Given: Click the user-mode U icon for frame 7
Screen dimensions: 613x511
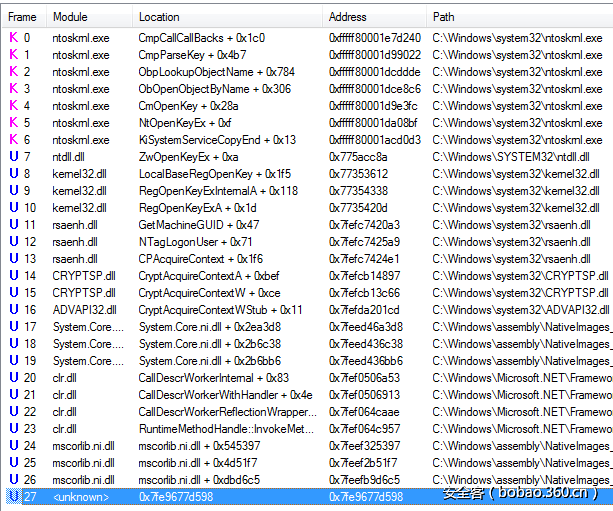Looking at the screenshot, I should [x=14, y=157].
